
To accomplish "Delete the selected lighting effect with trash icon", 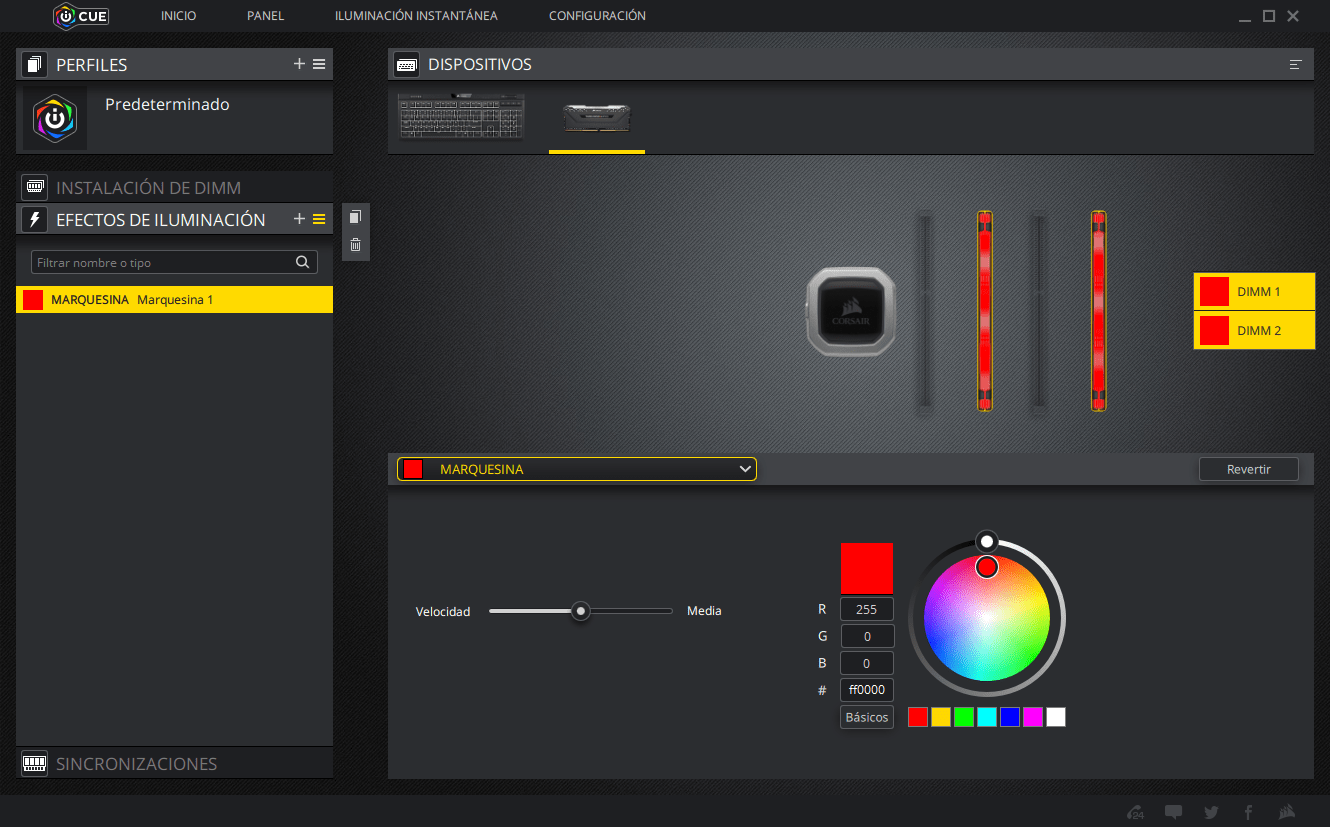I will pos(355,245).
